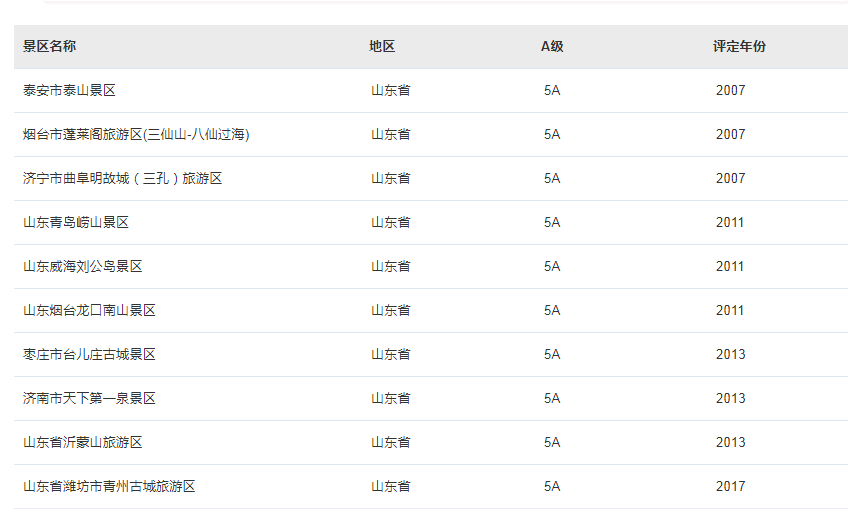Image resolution: width=848 pixels, height=523 pixels.
Task: Click the A级 column header
Action: pos(552,47)
